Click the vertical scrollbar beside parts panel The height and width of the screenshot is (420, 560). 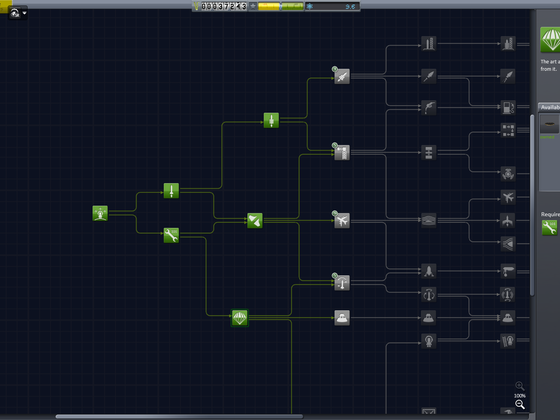click(532, 205)
